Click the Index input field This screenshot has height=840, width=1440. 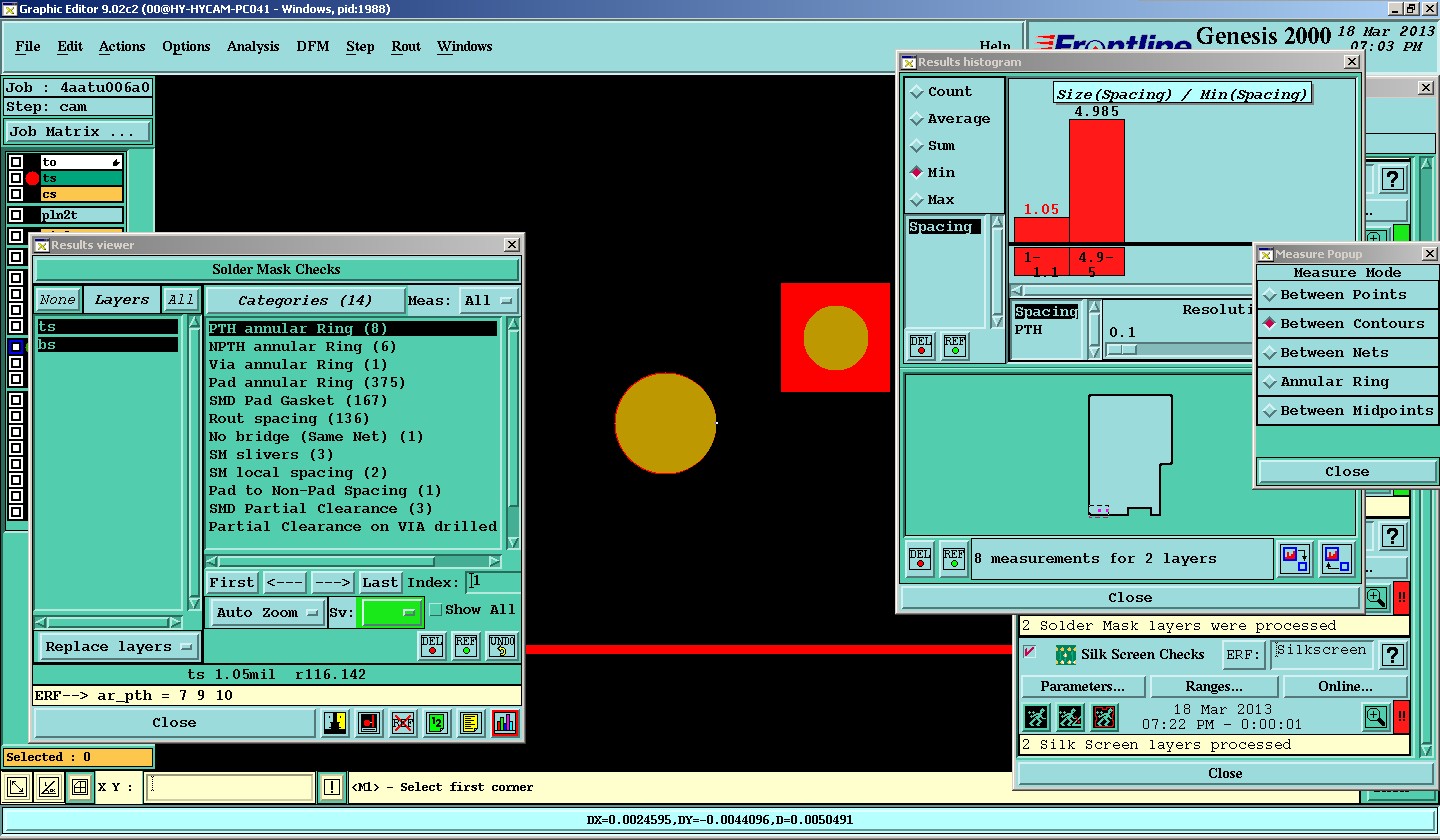pyautogui.click(x=494, y=581)
